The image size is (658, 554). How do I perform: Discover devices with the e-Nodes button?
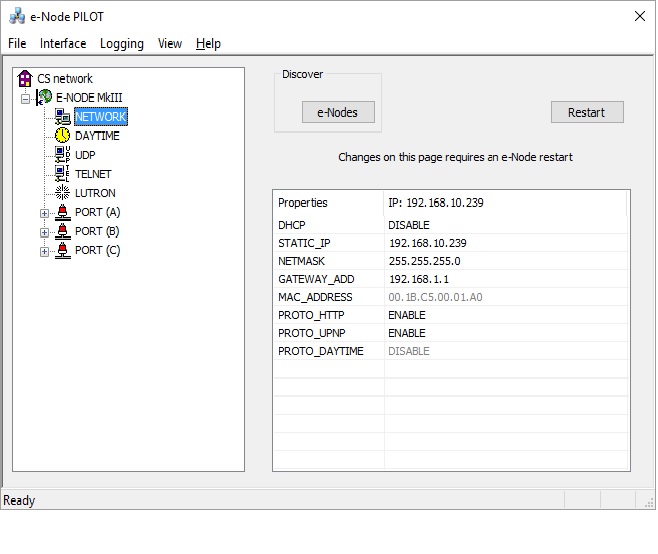point(338,112)
